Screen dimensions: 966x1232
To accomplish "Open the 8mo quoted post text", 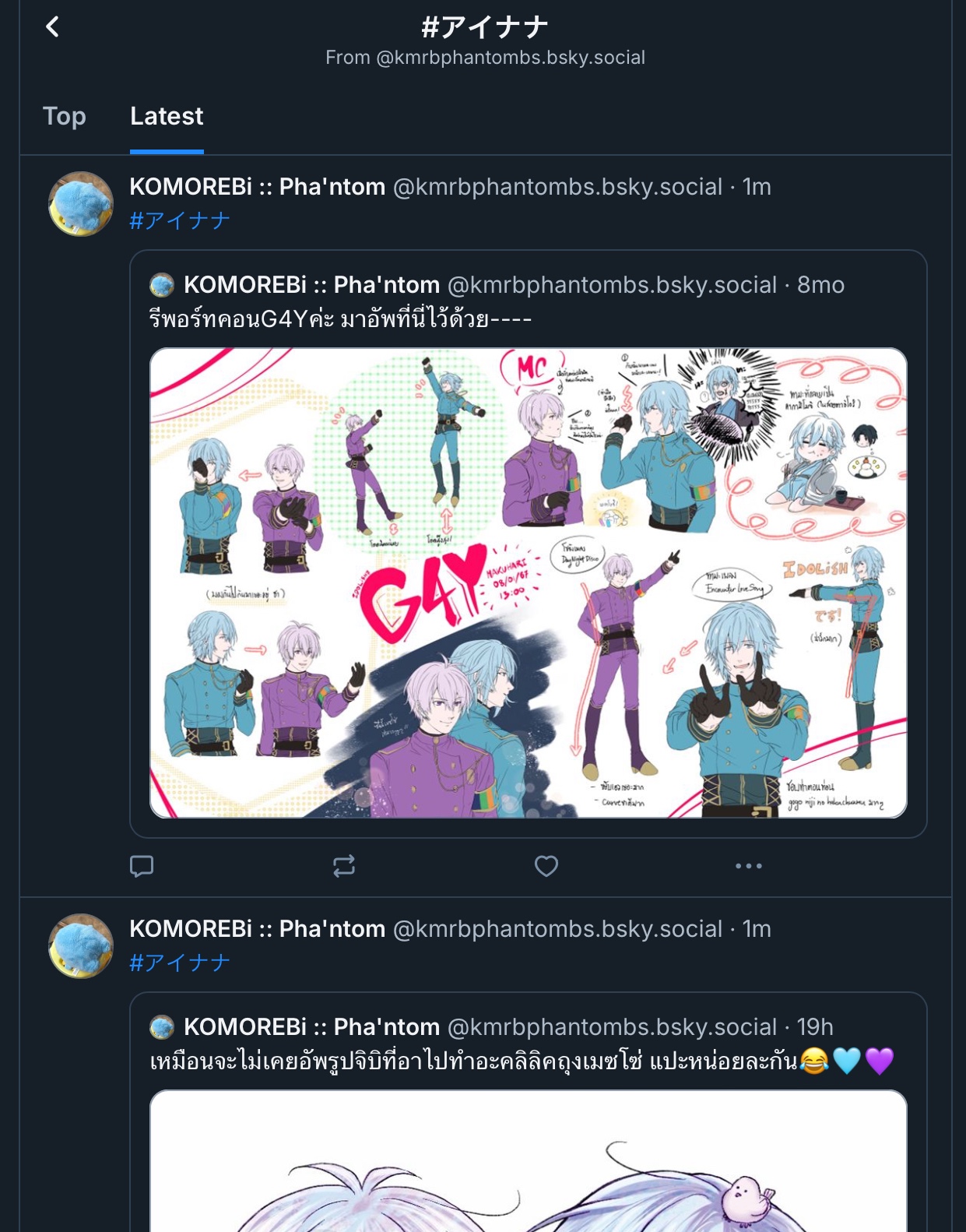I will point(340,319).
